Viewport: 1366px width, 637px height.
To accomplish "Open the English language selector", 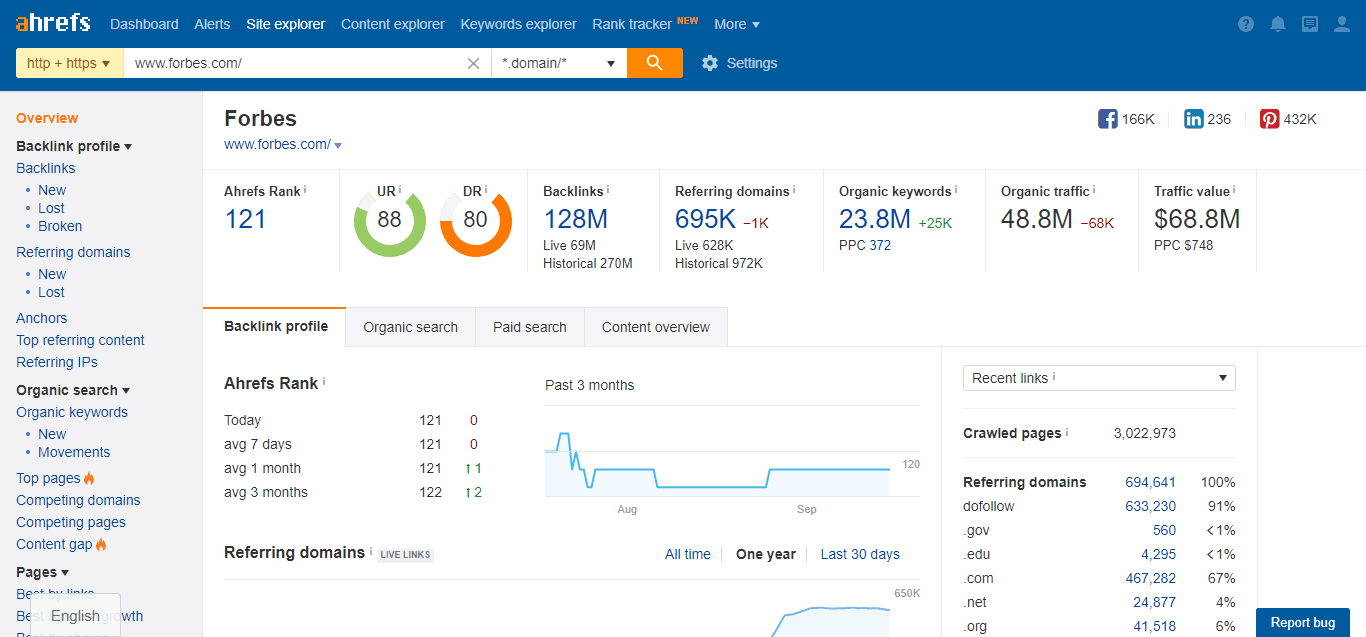I will (x=76, y=615).
